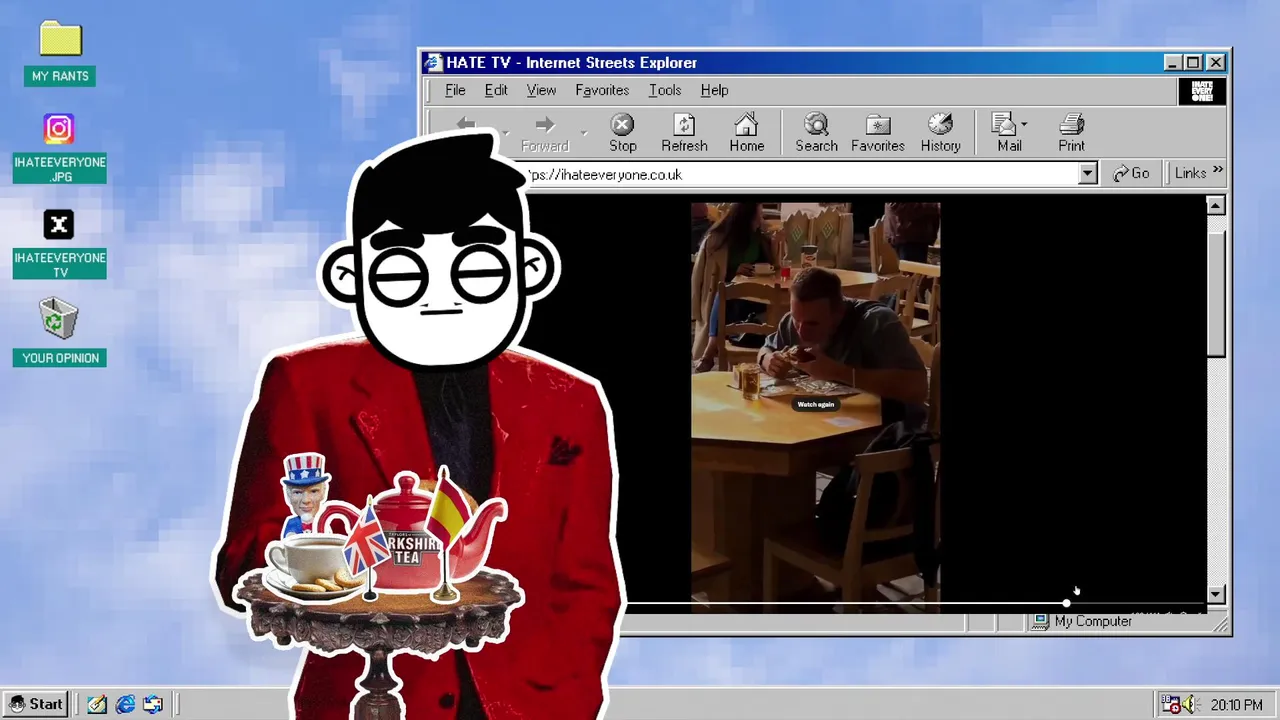Close the HATE TV browser window
Viewport: 1280px width, 720px height.
(x=1215, y=63)
